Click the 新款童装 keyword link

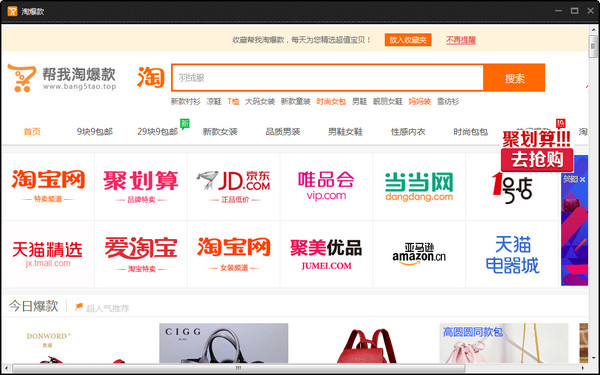pos(295,101)
